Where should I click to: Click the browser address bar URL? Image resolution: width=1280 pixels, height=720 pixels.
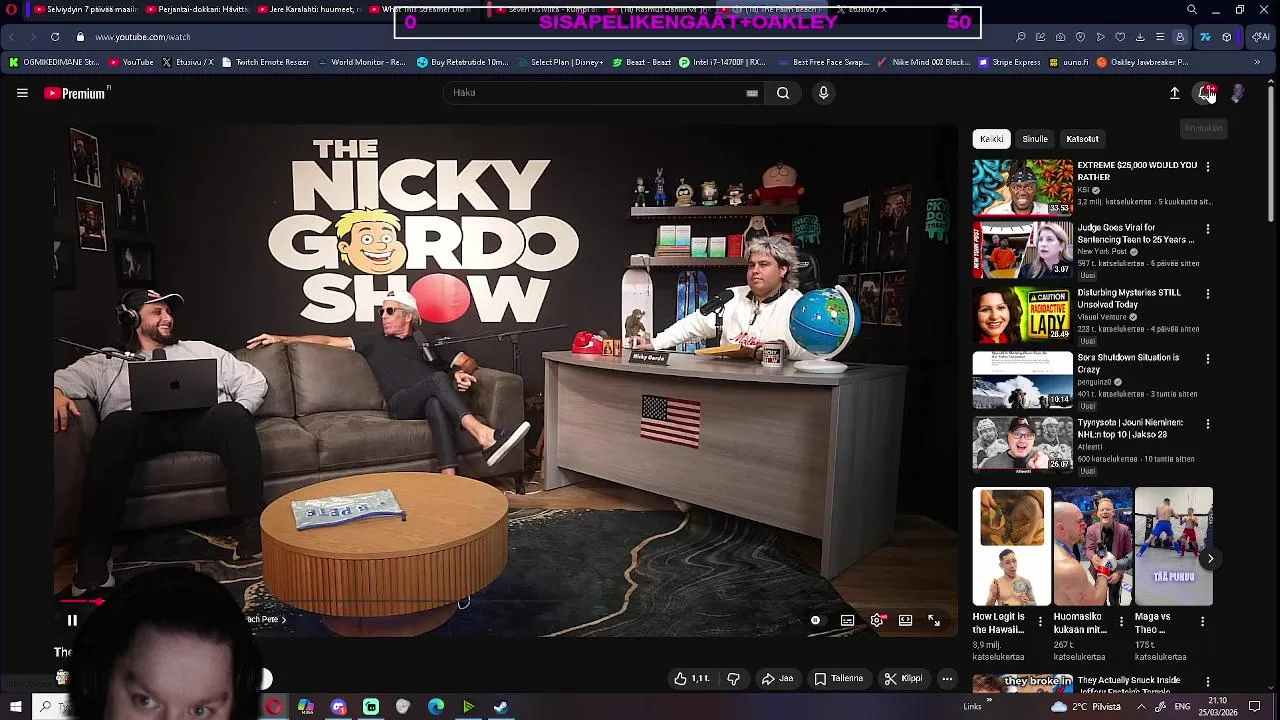[x=142, y=37]
